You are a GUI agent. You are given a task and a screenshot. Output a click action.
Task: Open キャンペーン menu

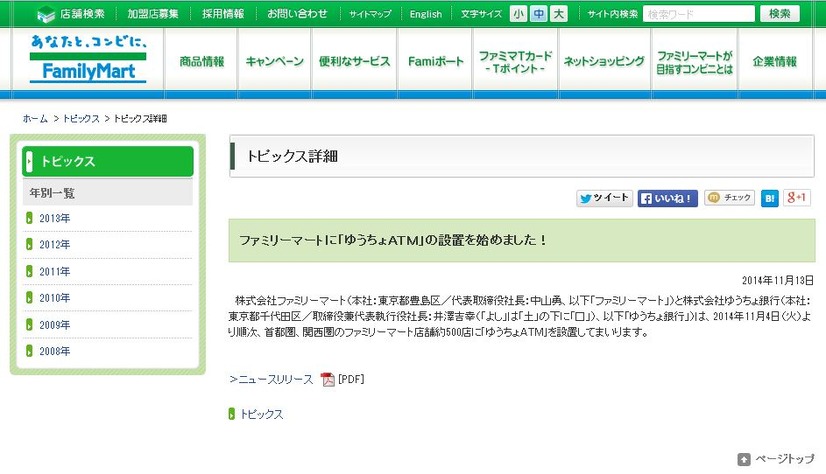pos(274,62)
